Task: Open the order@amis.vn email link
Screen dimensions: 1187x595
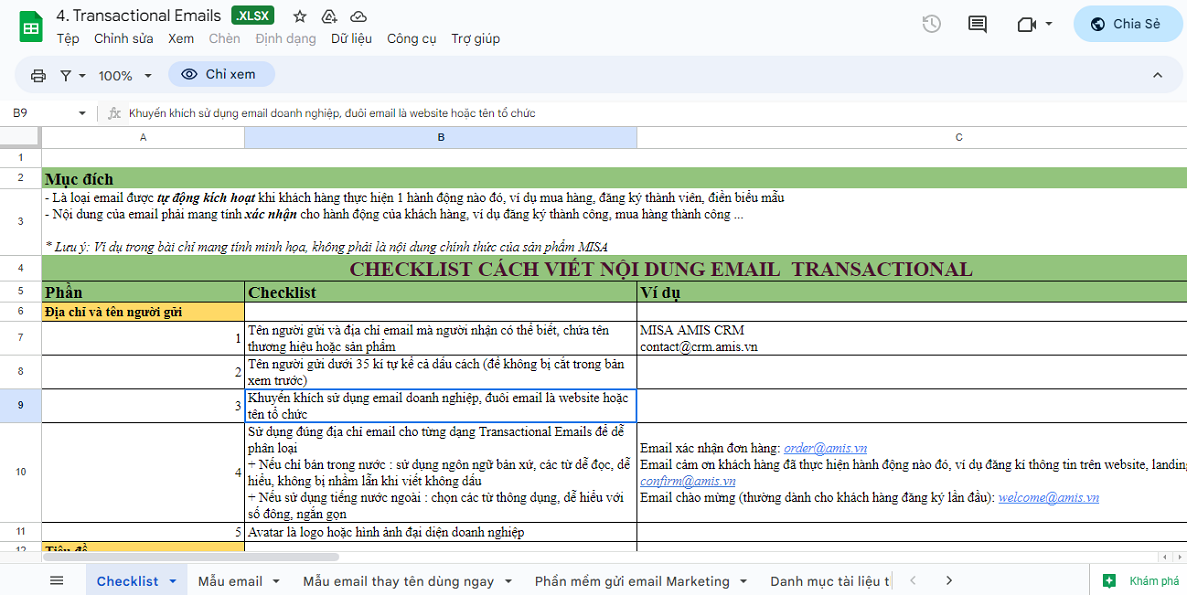Action: coord(825,448)
